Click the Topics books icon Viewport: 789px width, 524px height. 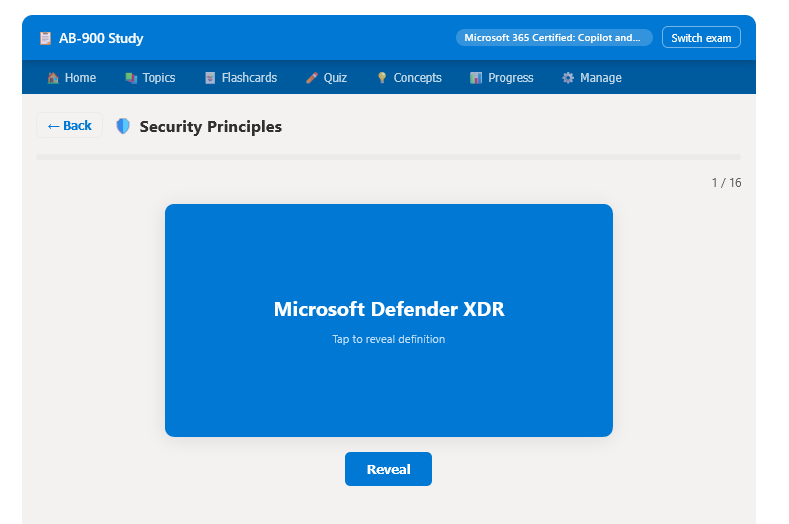[131, 78]
